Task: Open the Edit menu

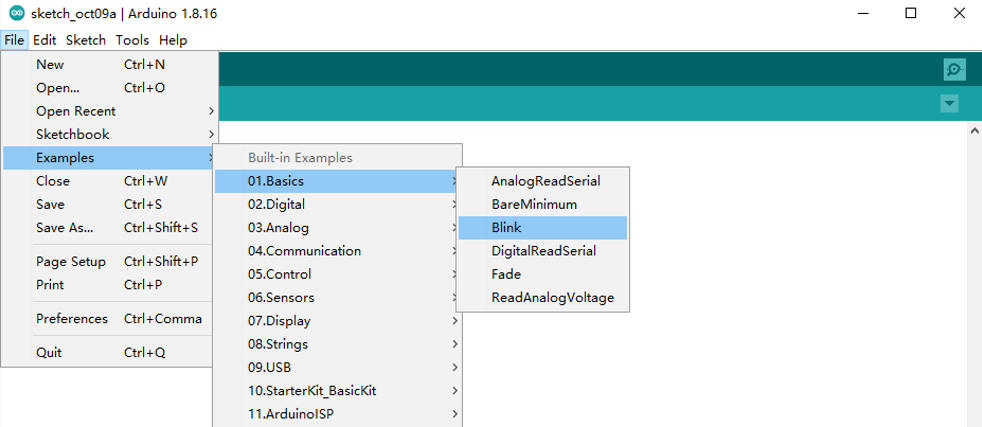Action: 44,40
